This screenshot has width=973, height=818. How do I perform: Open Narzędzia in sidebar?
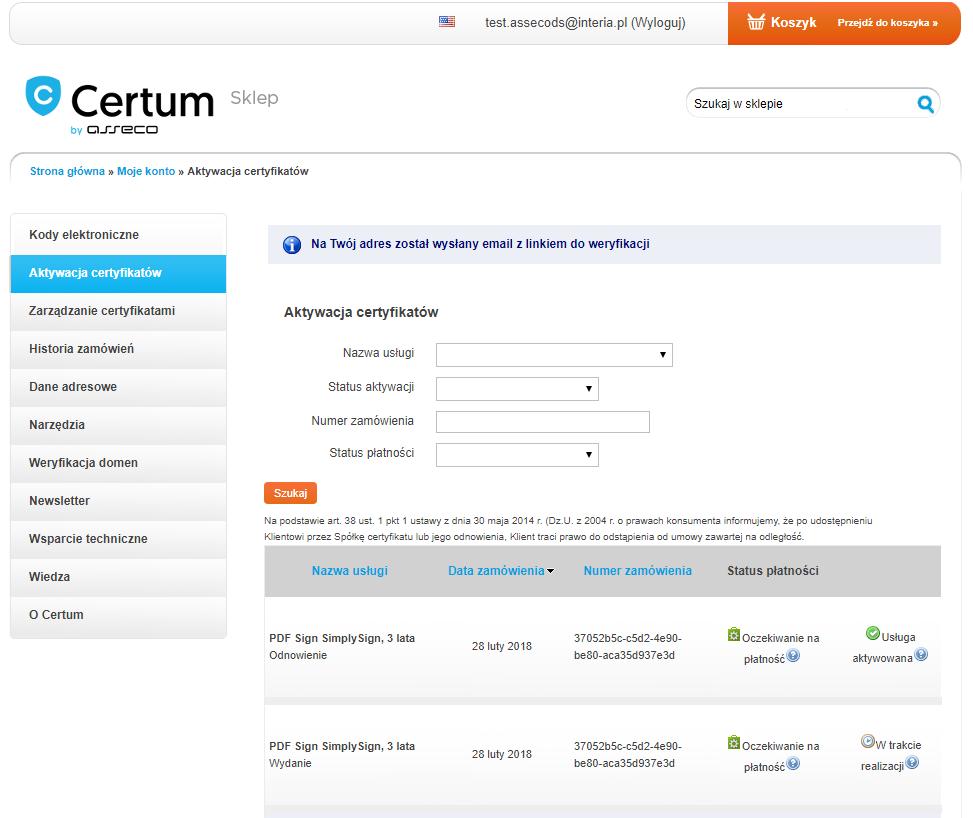[x=118, y=425]
